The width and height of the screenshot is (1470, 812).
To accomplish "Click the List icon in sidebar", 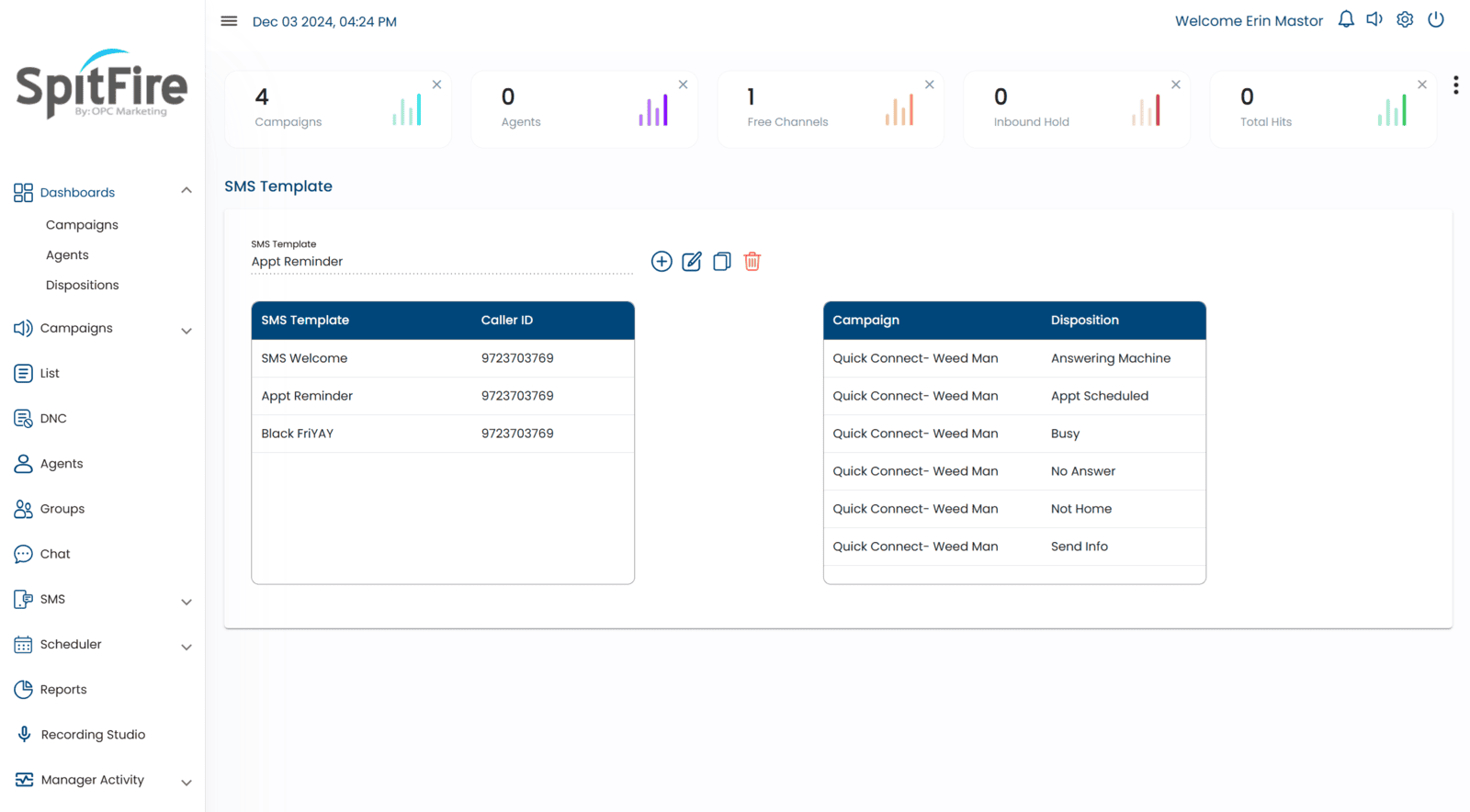I will click(23, 373).
